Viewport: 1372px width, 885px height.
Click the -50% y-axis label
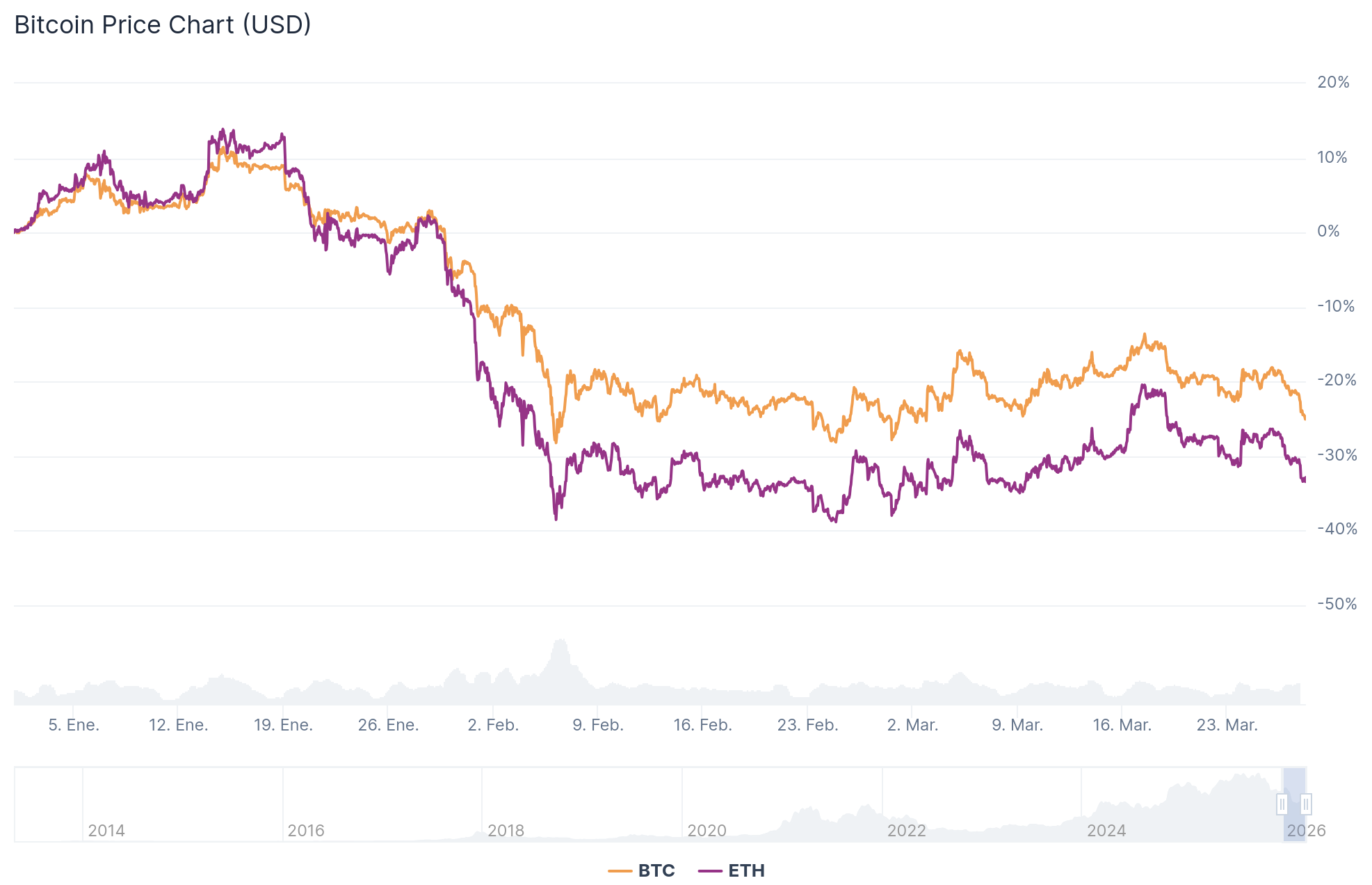pyautogui.click(x=1337, y=604)
